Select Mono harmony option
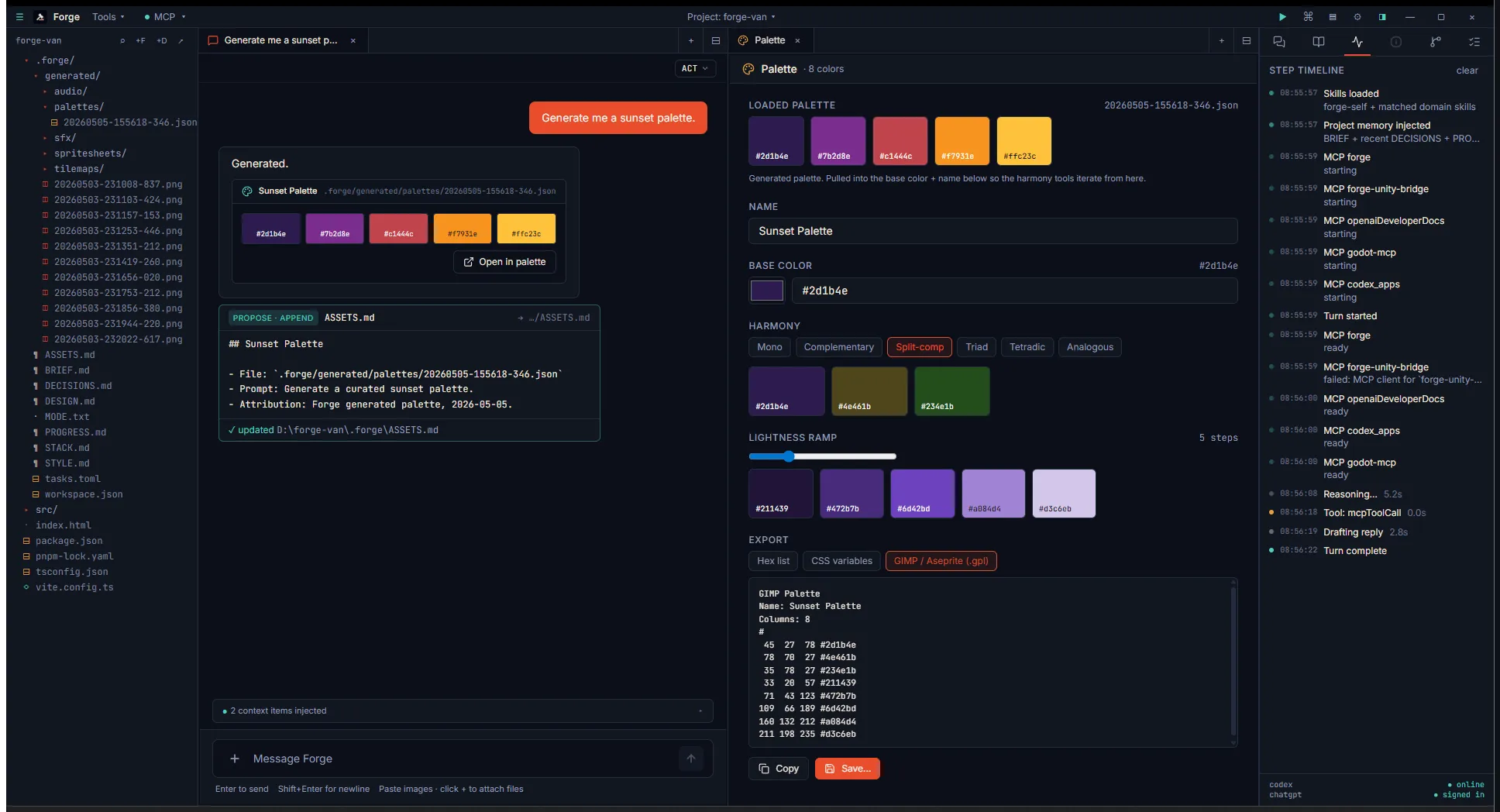Viewport: 1500px width, 812px height. coord(769,347)
